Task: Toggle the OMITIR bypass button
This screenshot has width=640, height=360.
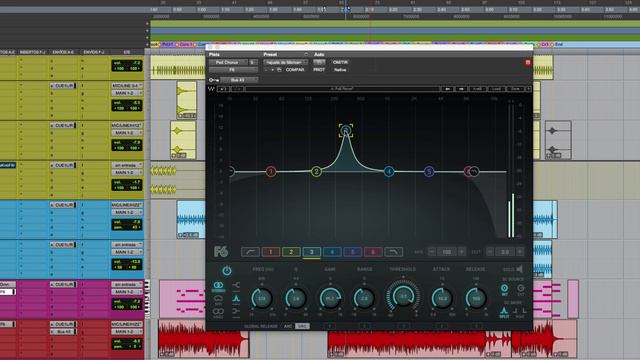Action: [x=340, y=62]
